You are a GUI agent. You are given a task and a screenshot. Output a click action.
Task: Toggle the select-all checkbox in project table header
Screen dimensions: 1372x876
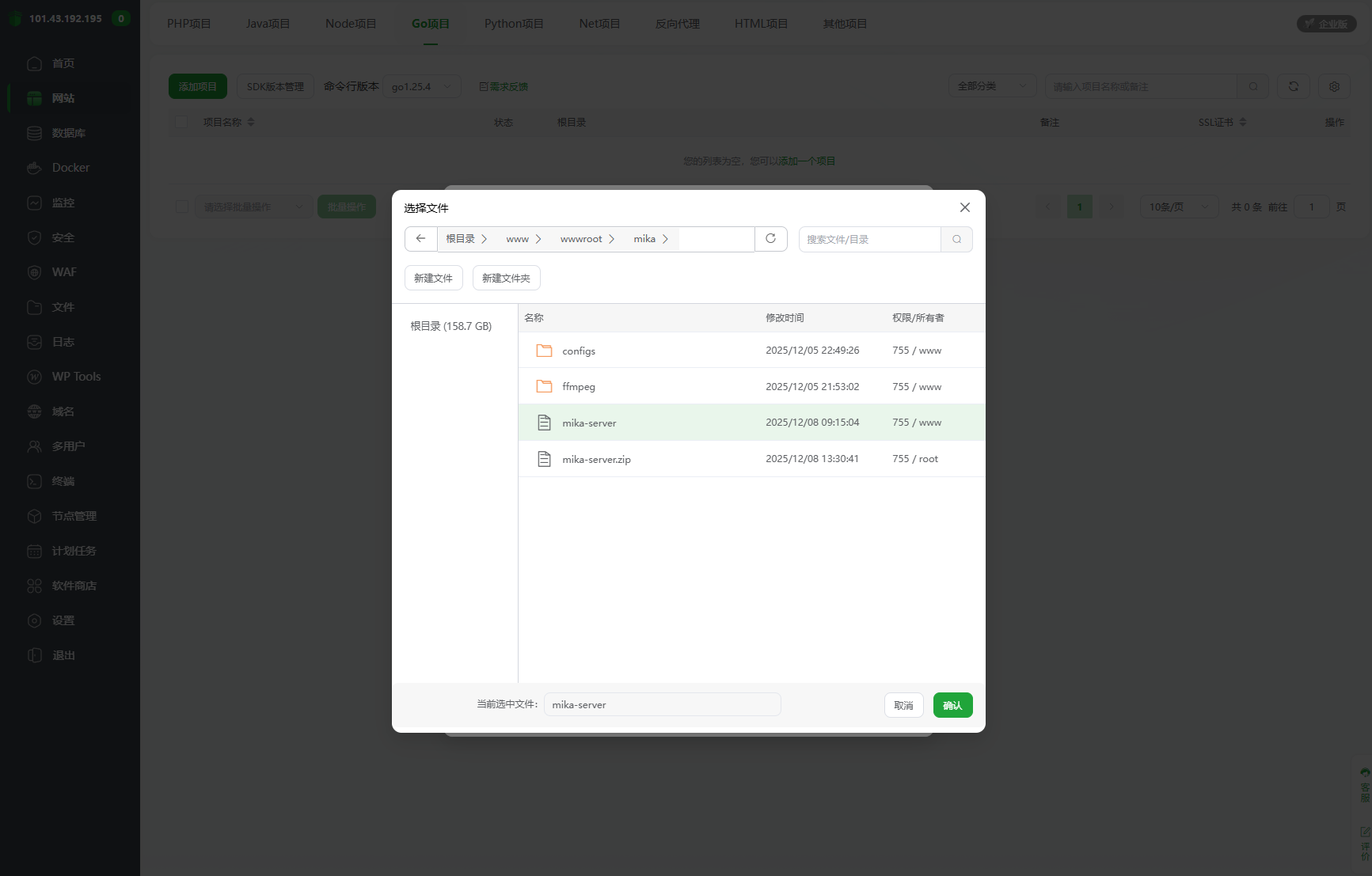[x=182, y=122]
